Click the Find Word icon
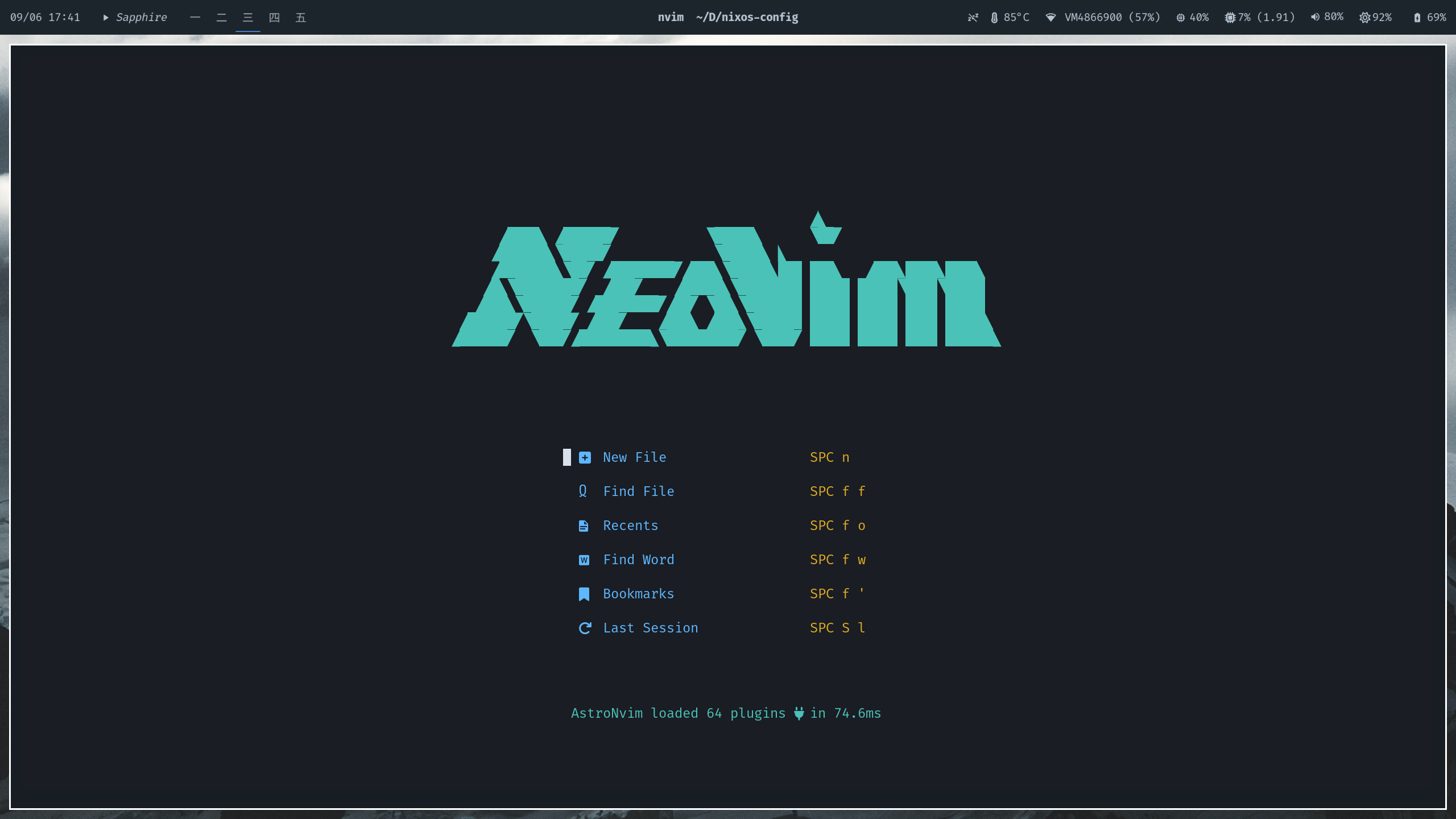The height and width of the screenshot is (819, 1456). click(x=583, y=560)
